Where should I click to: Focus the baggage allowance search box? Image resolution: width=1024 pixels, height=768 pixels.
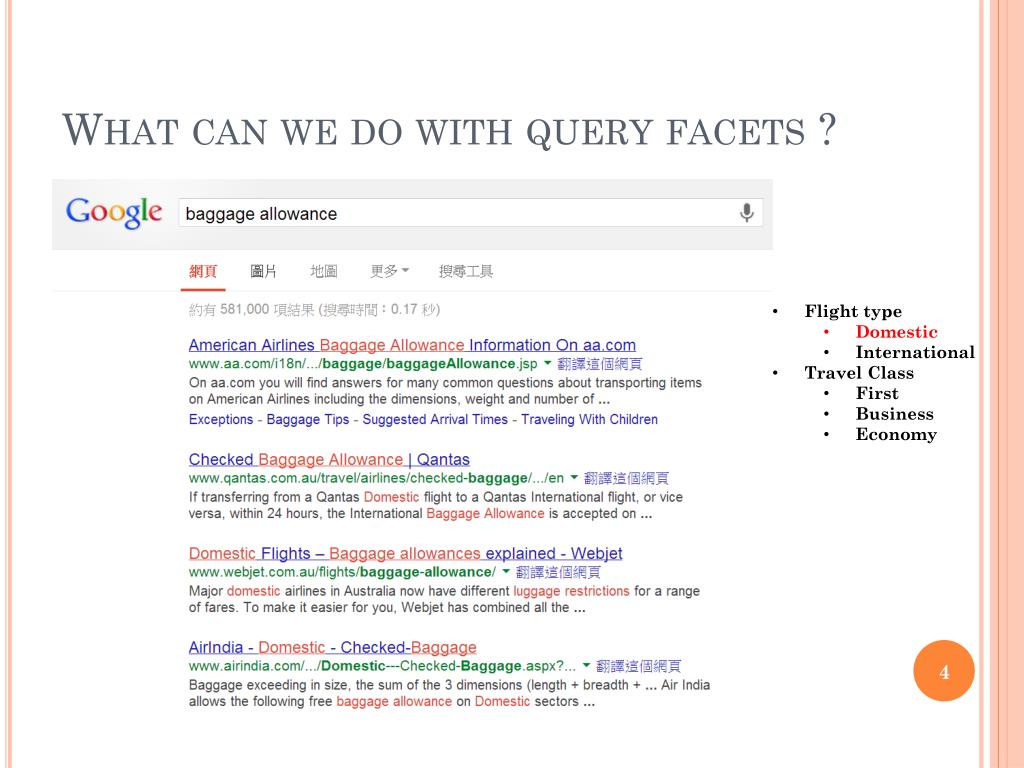click(470, 213)
